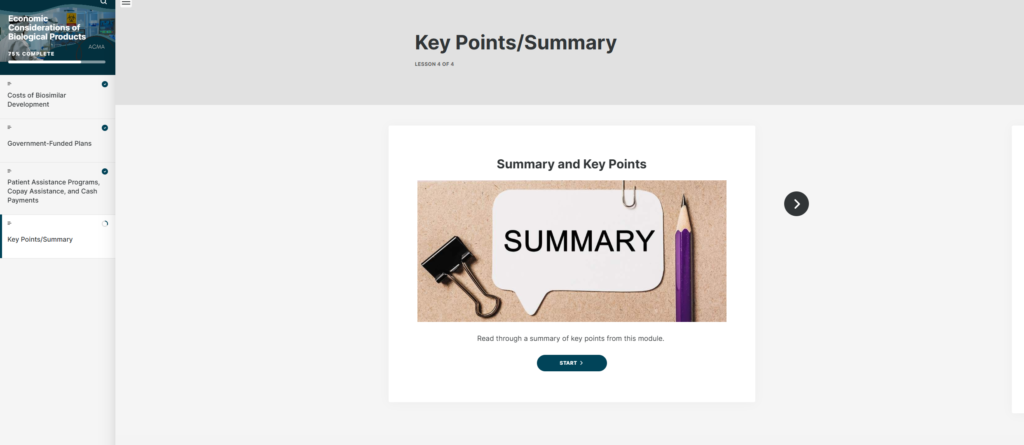
Task: Click the search magnifier icon in sidebar
Action: tap(103, 3)
